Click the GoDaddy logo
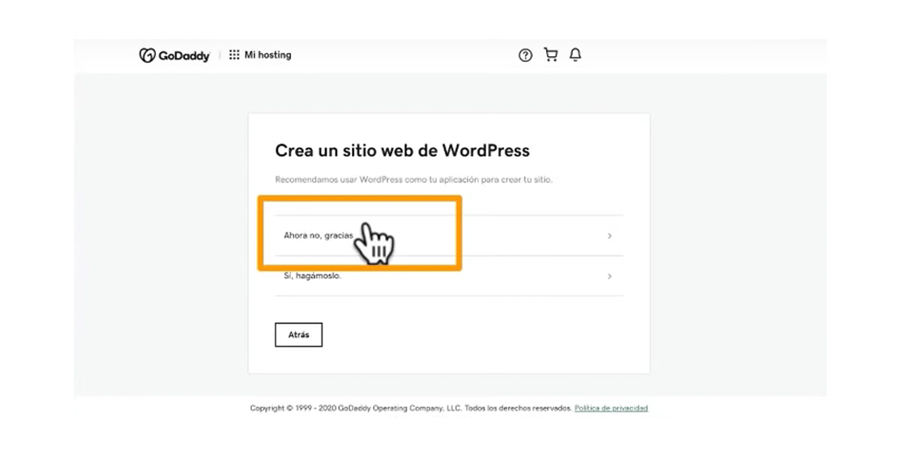This screenshot has height=450, width=900. pyautogui.click(x=174, y=56)
